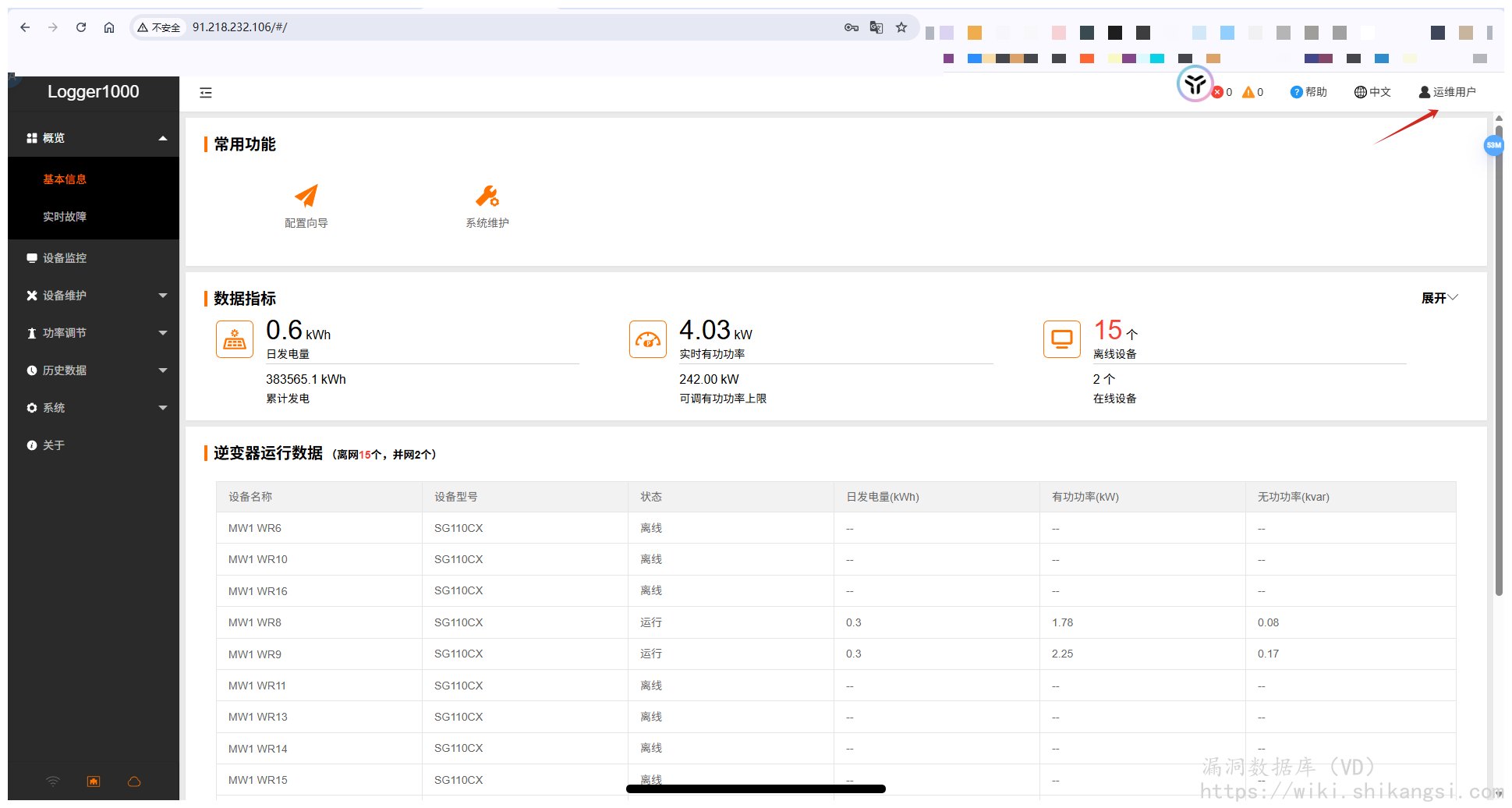The height and width of the screenshot is (808, 1512).
Task: Expand data indicators with 展开
Action: [1439, 298]
